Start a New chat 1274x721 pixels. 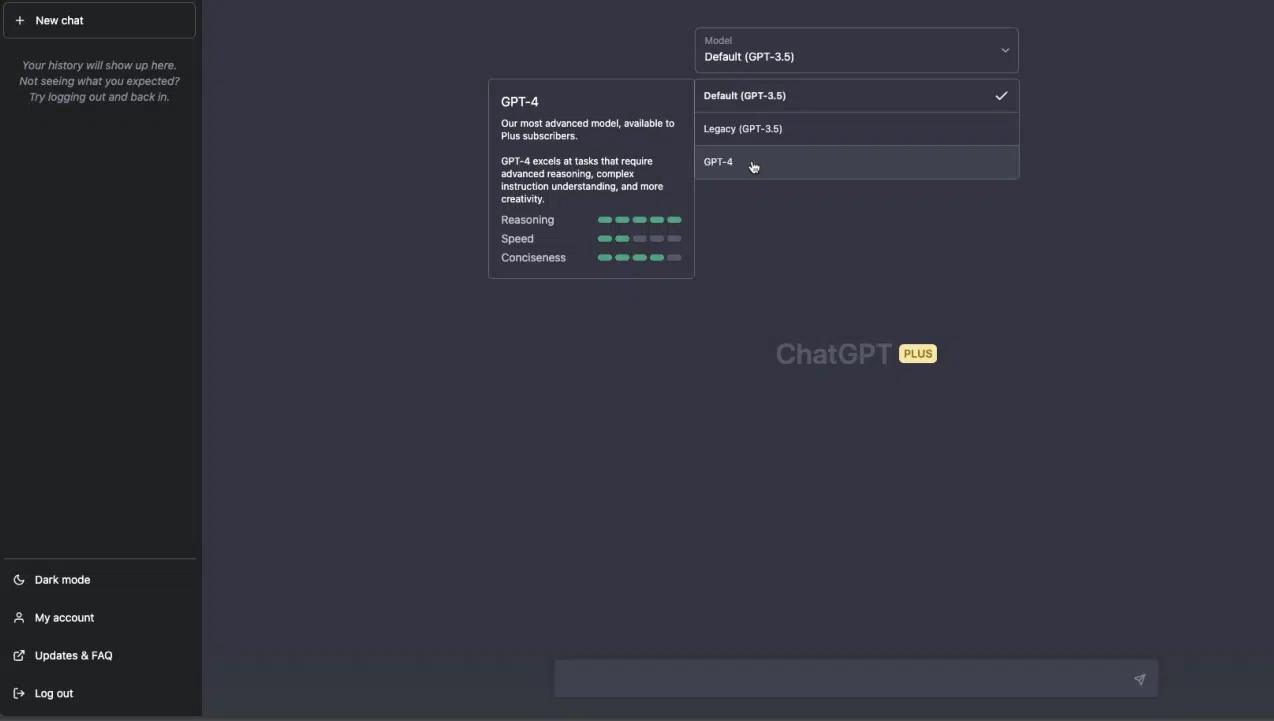[99, 20]
